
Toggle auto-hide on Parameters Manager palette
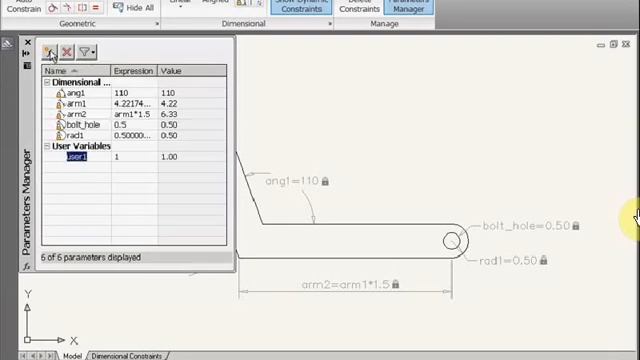[x=27, y=53]
